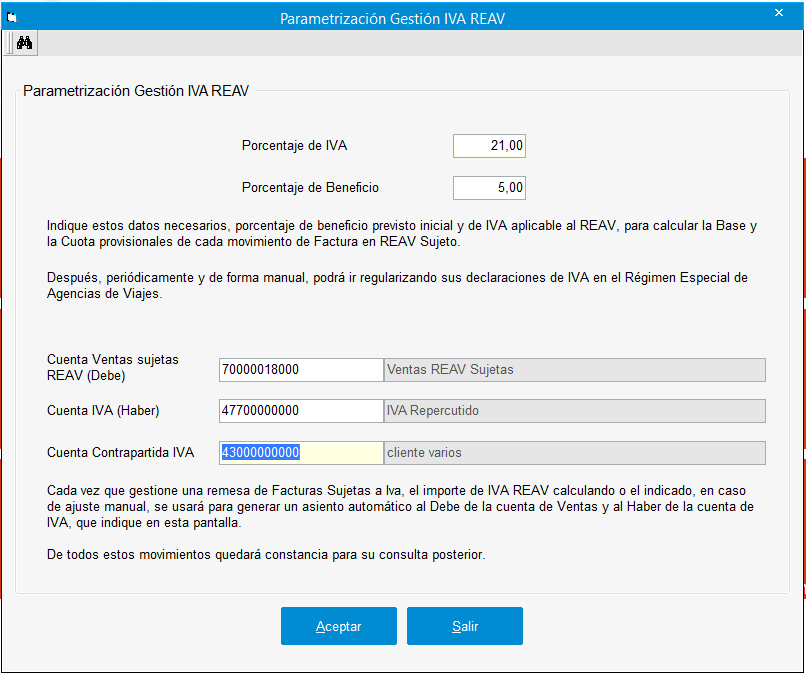Click the group heading 'Parametrización Gestión IVA REAV'
806x674 pixels.
(136, 91)
